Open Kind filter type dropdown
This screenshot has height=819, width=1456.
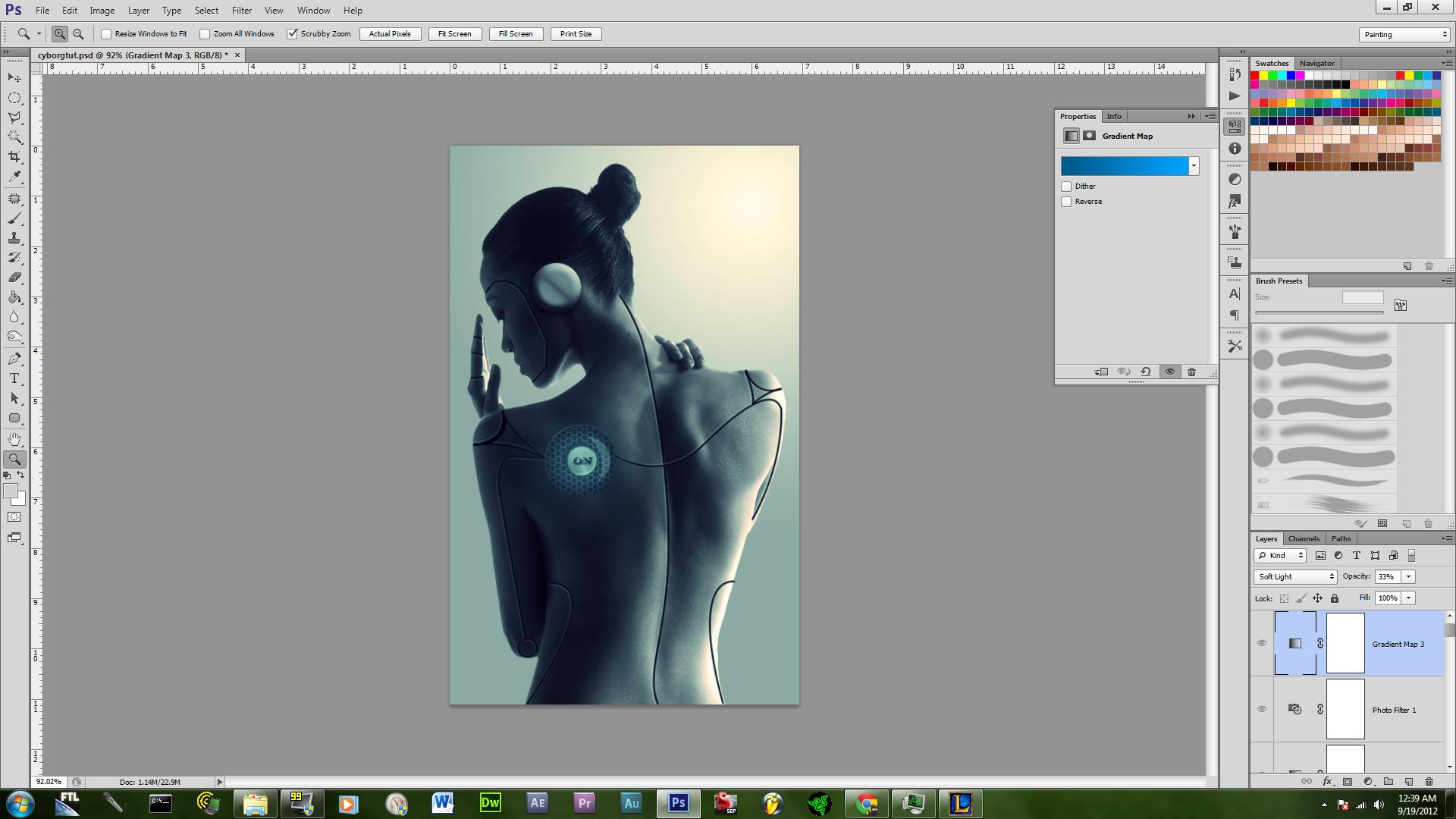(x=1280, y=556)
